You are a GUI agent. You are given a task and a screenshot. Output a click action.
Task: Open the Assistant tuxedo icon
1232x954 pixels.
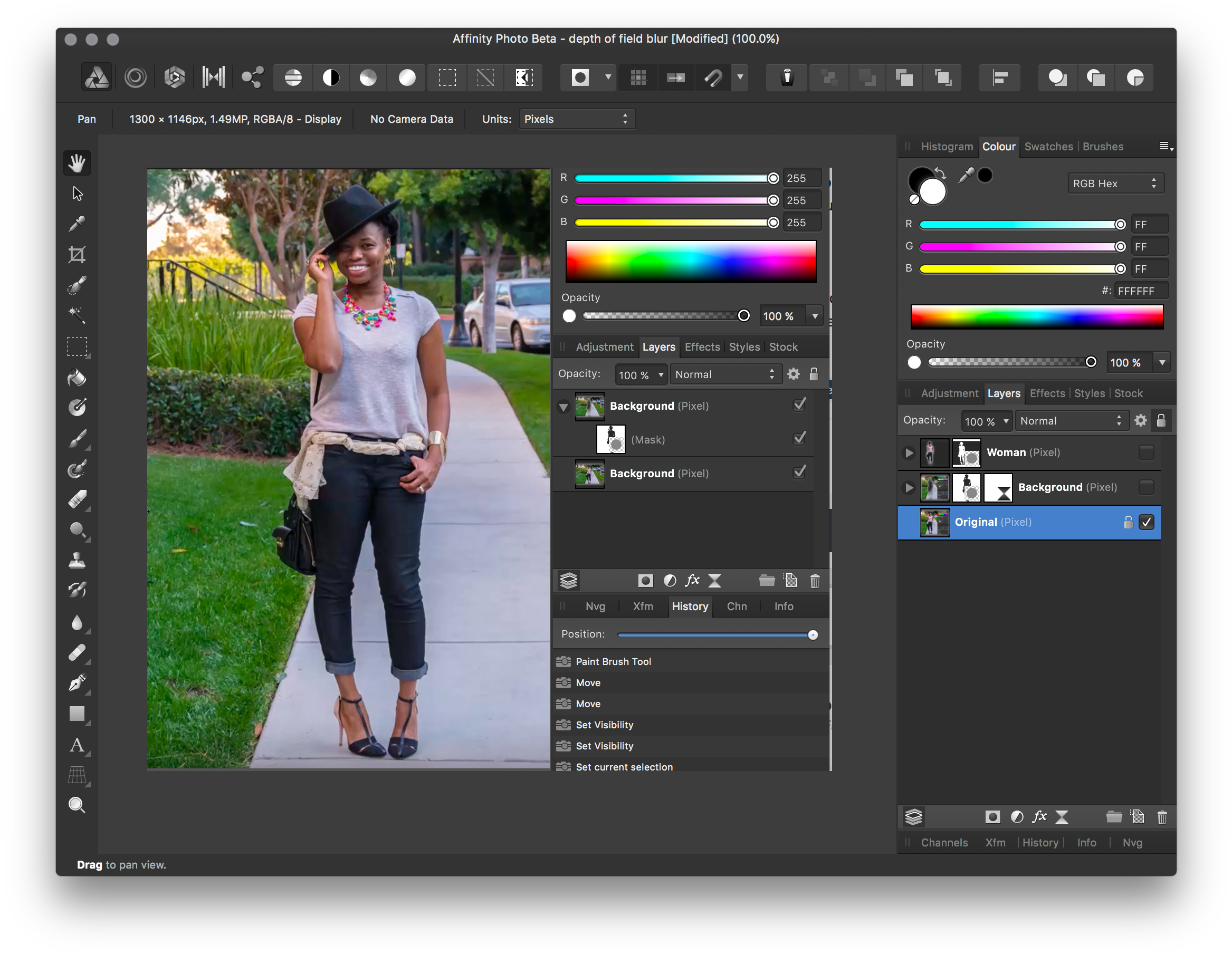787,77
